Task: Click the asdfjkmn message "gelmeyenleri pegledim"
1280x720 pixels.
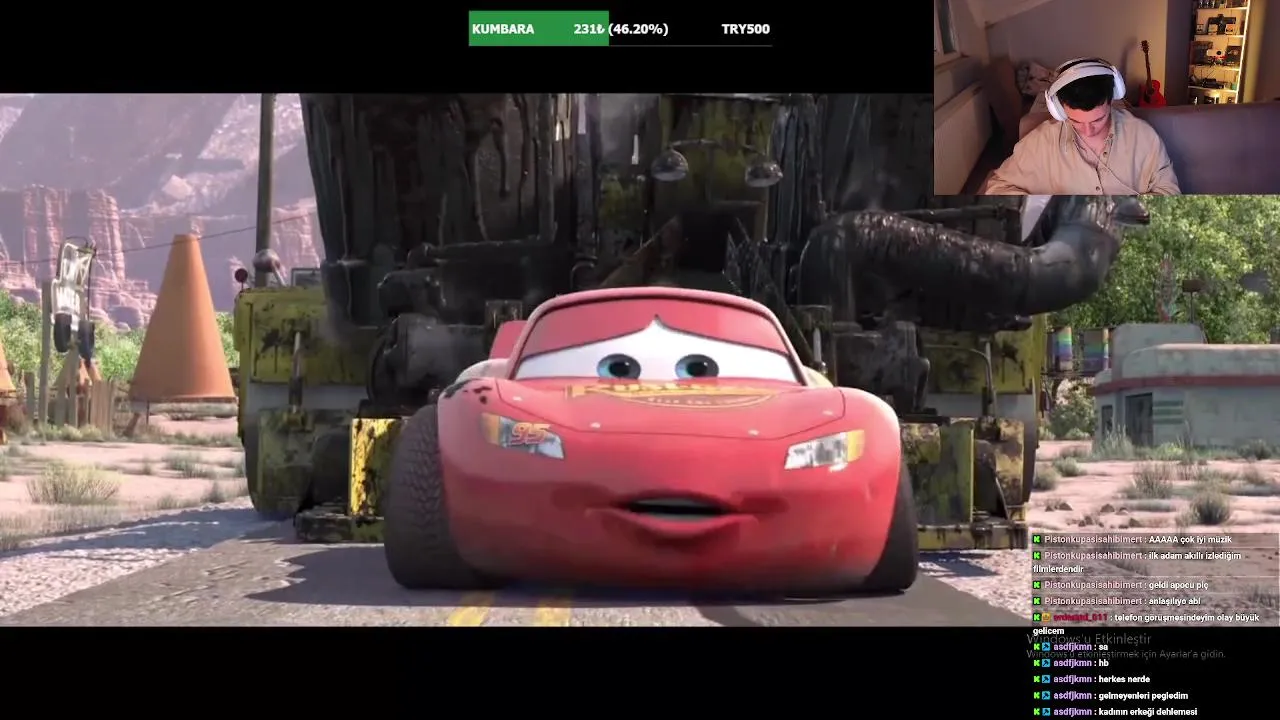Action: pyautogui.click(x=1142, y=696)
